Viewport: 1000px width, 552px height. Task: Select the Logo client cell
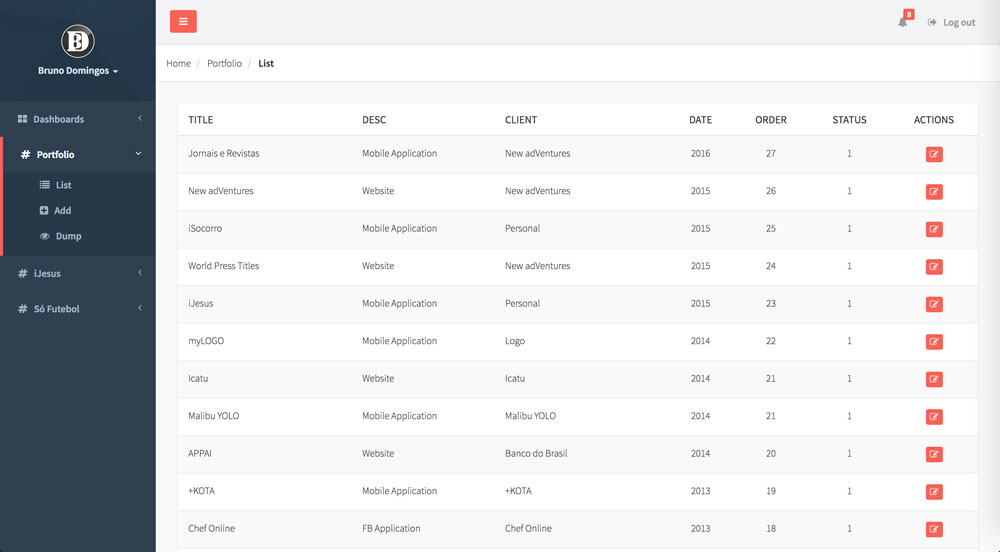coord(515,341)
